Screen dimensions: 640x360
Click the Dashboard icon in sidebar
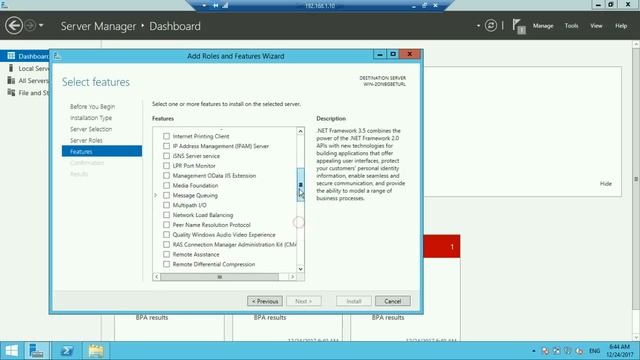point(11,56)
